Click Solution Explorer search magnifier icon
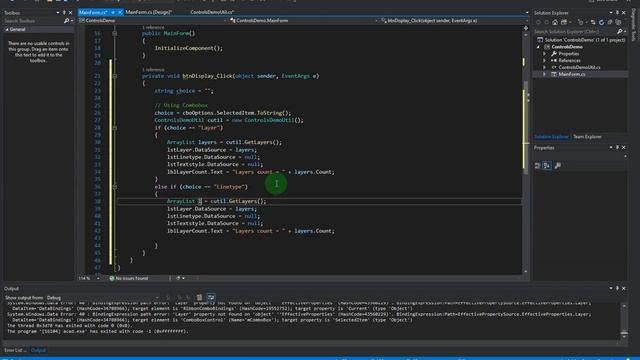Viewport: 640px width, 360px height. point(620,31)
